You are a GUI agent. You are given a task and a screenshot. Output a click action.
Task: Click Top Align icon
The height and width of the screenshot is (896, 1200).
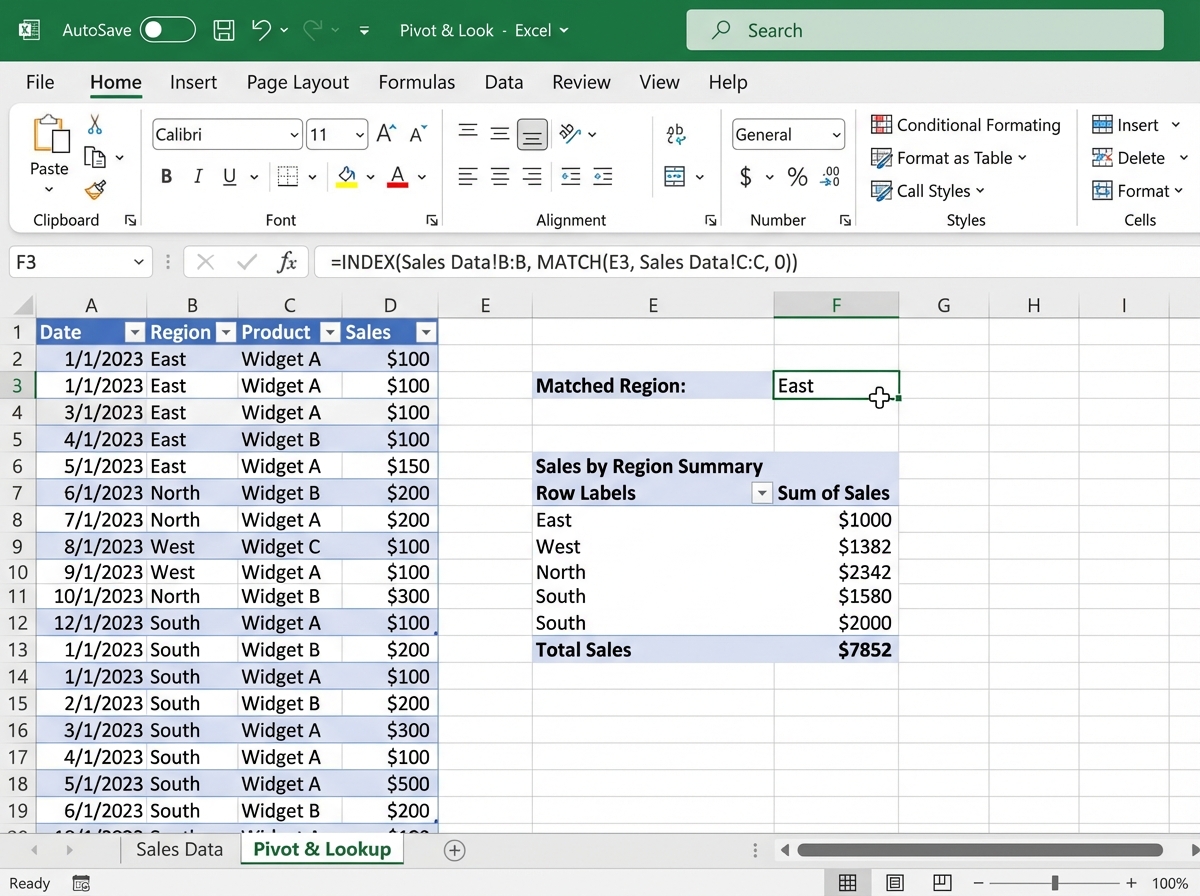[x=467, y=132]
